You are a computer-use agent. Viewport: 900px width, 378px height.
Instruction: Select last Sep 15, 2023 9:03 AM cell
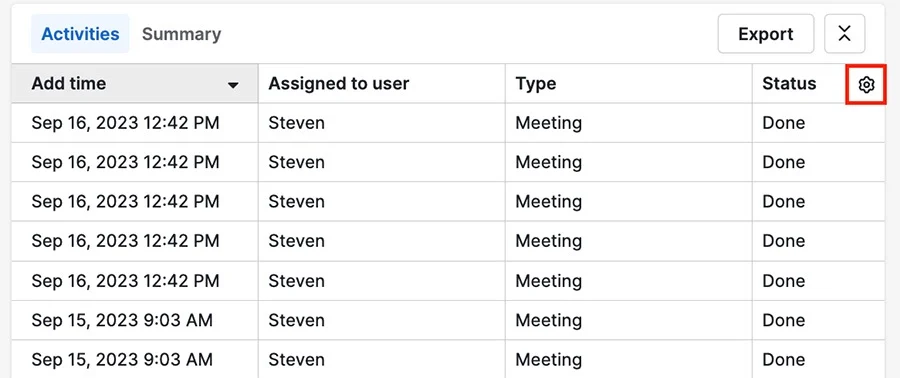tap(134, 360)
